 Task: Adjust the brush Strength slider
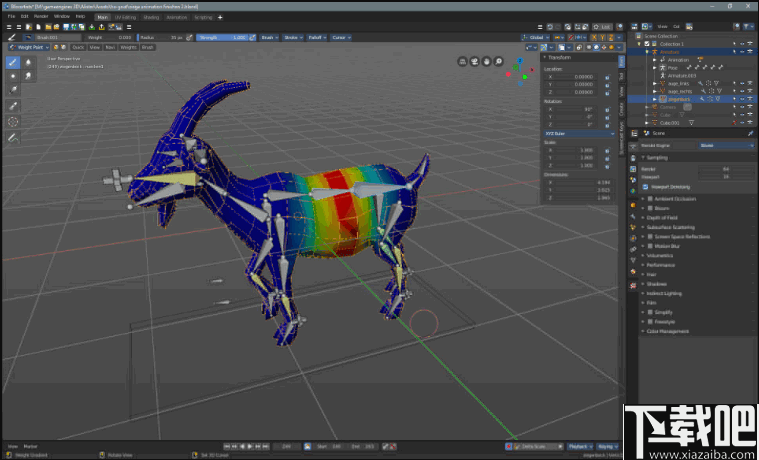pyautogui.click(x=223, y=37)
